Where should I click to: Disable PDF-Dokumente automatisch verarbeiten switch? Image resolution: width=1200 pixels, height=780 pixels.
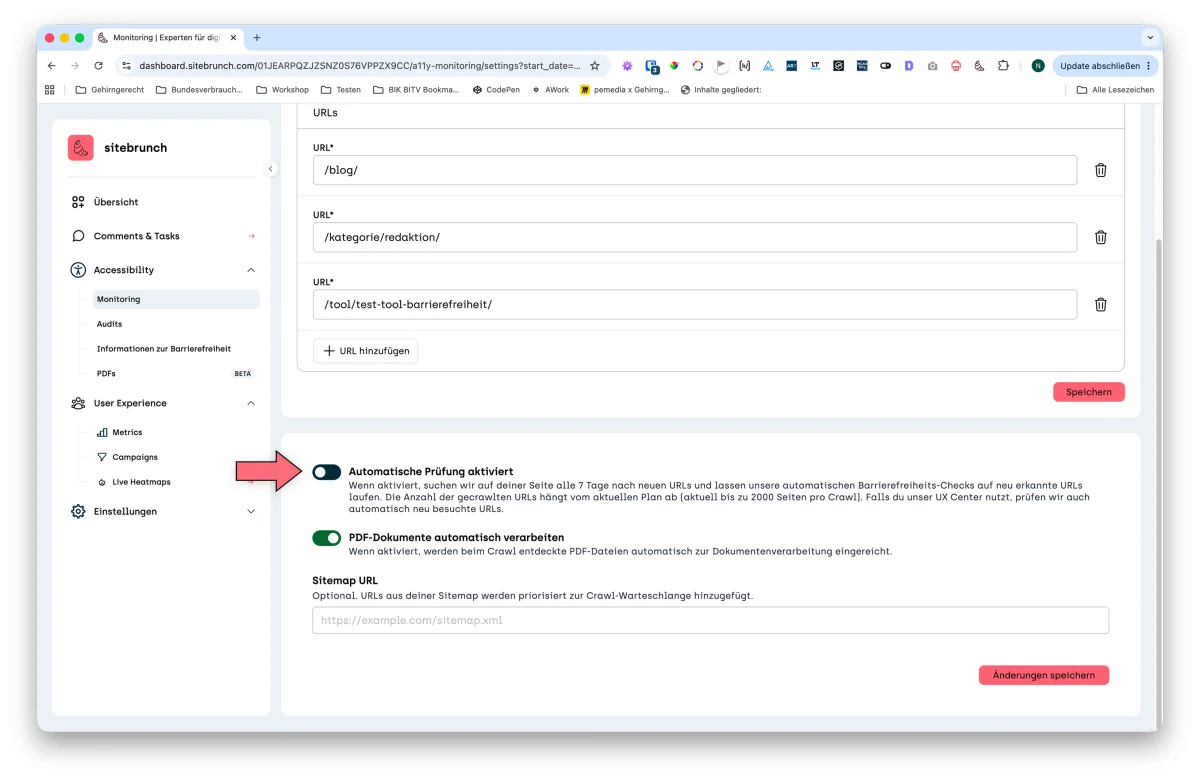(327, 538)
